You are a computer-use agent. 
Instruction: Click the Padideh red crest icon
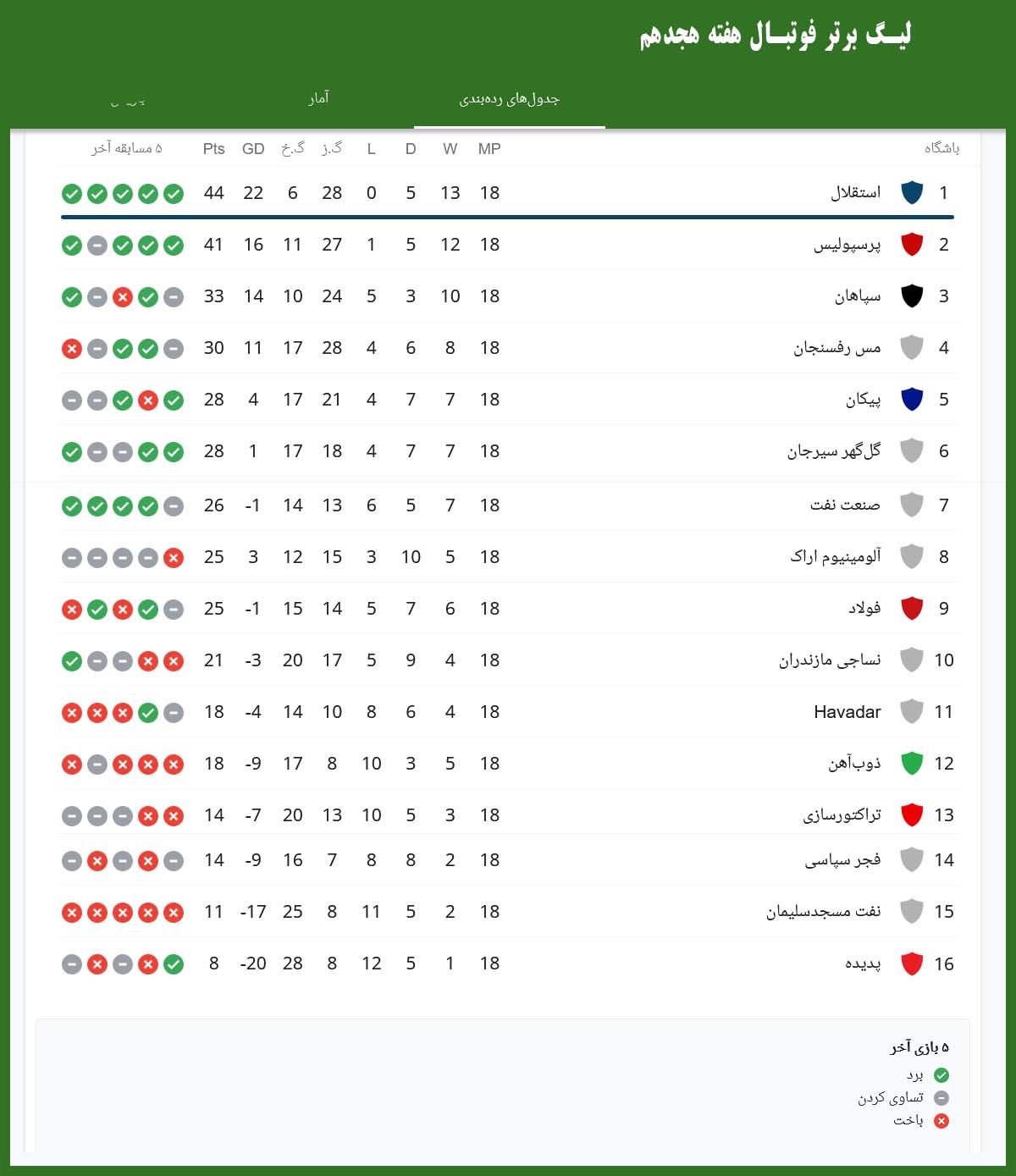click(x=913, y=963)
